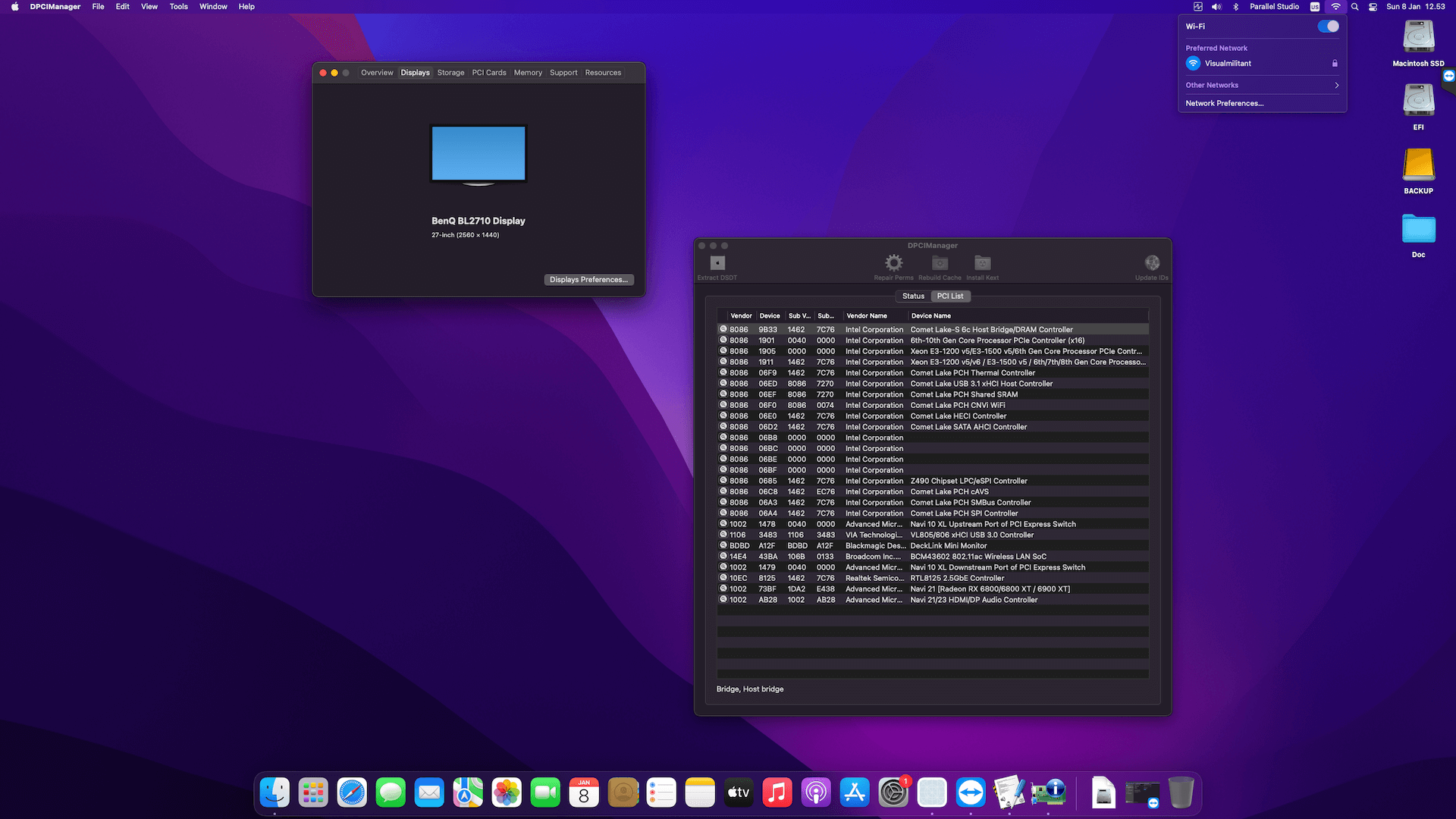The width and height of the screenshot is (1456, 819).
Task: Open Finder from the dock
Action: (275, 793)
